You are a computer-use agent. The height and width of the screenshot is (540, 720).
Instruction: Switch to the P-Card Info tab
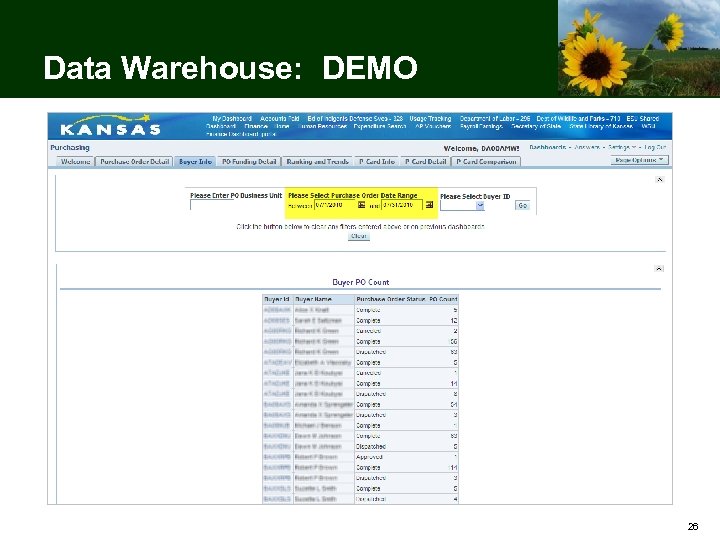coord(377,161)
